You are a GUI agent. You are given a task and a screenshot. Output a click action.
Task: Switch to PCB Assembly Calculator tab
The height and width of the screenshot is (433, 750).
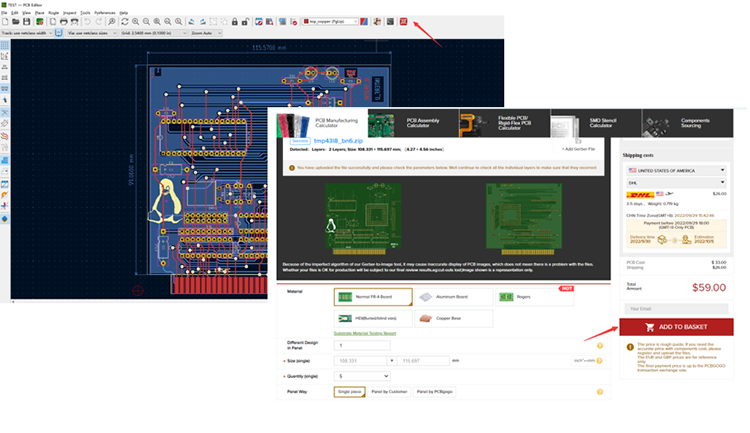coord(413,123)
